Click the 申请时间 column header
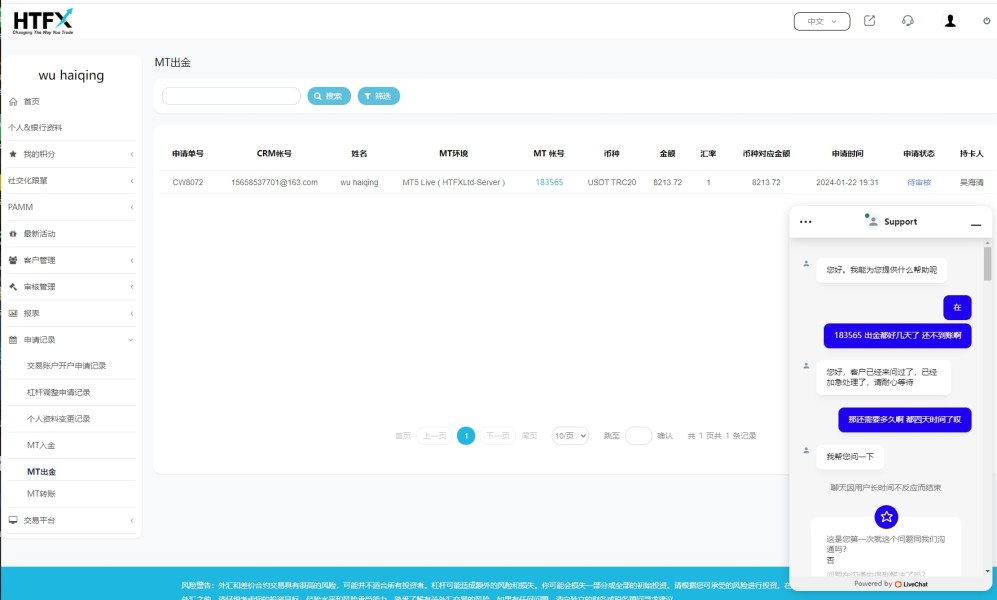The height and width of the screenshot is (600, 997). [x=848, y=154]
